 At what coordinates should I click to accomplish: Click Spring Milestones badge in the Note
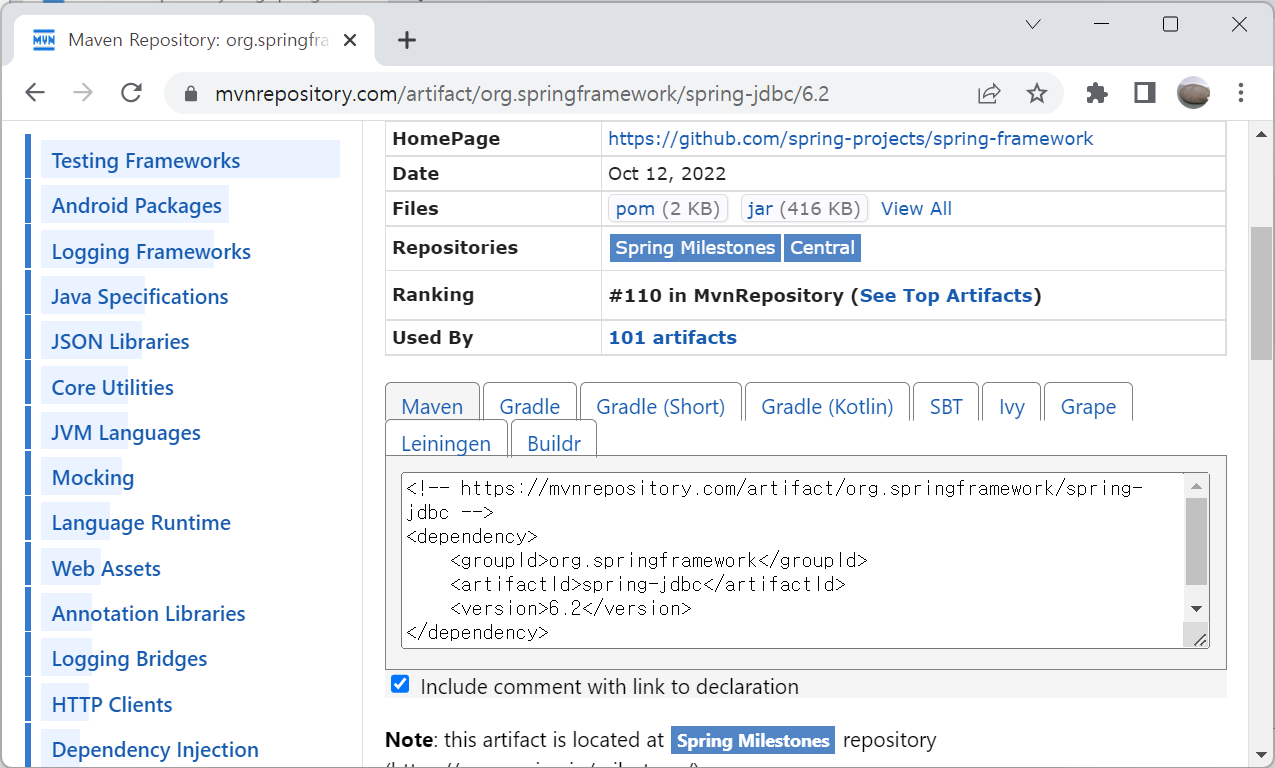[753, 741]
